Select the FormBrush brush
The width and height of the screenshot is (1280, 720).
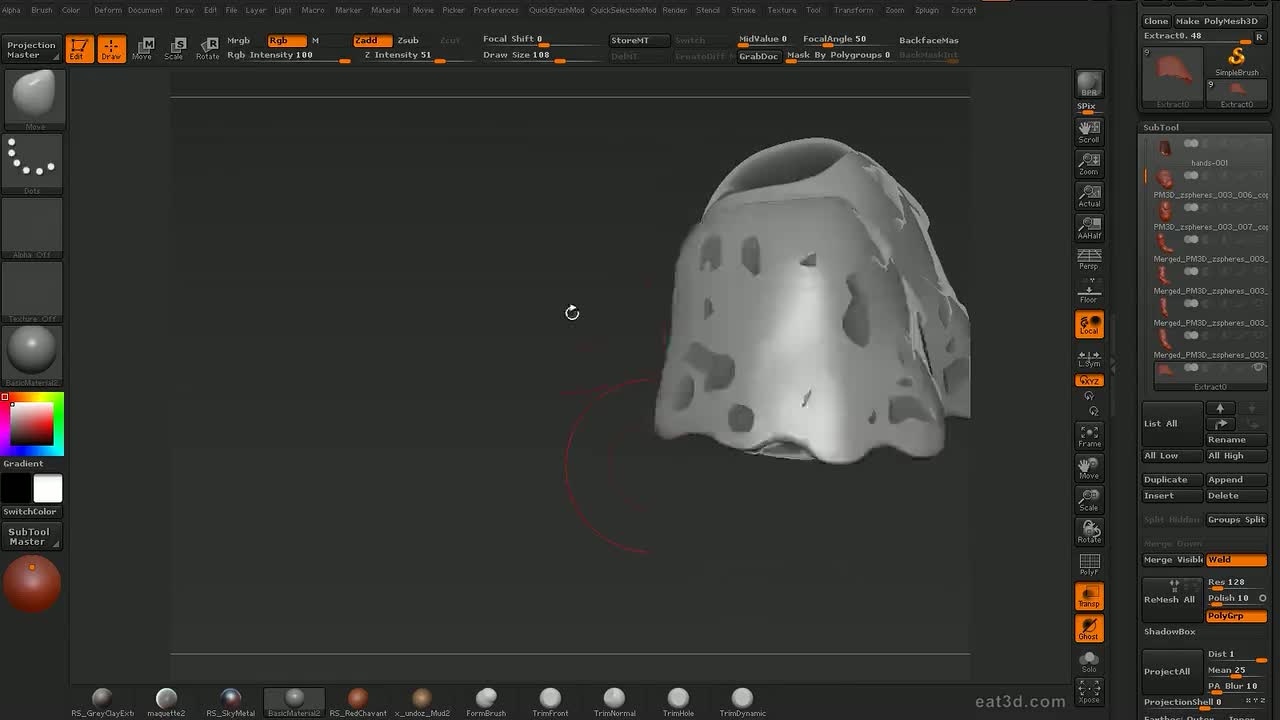[x=486, y=702]
